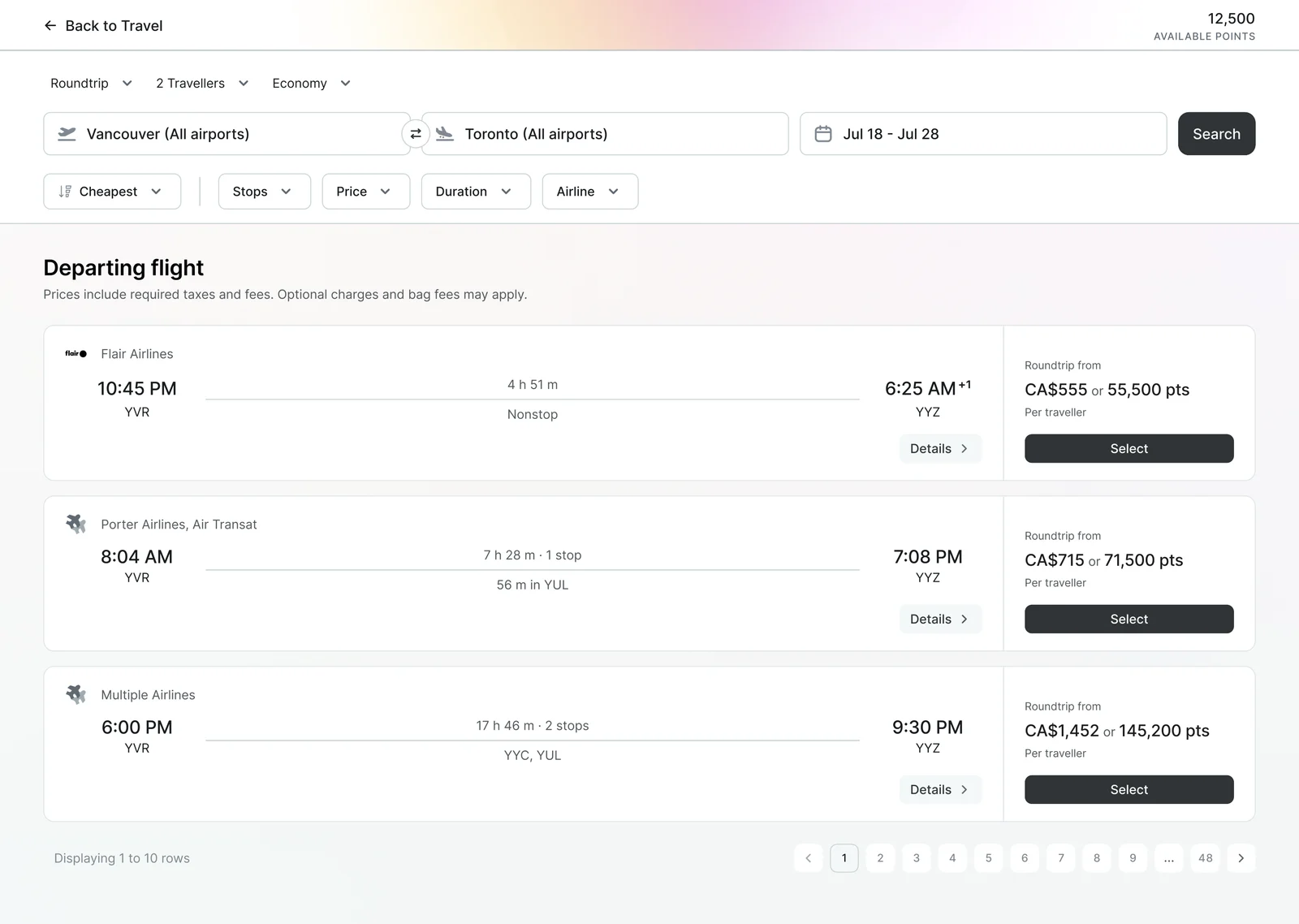Go to next page of results arrow
Screen dimensions: 1299x924
[1241, 858]
